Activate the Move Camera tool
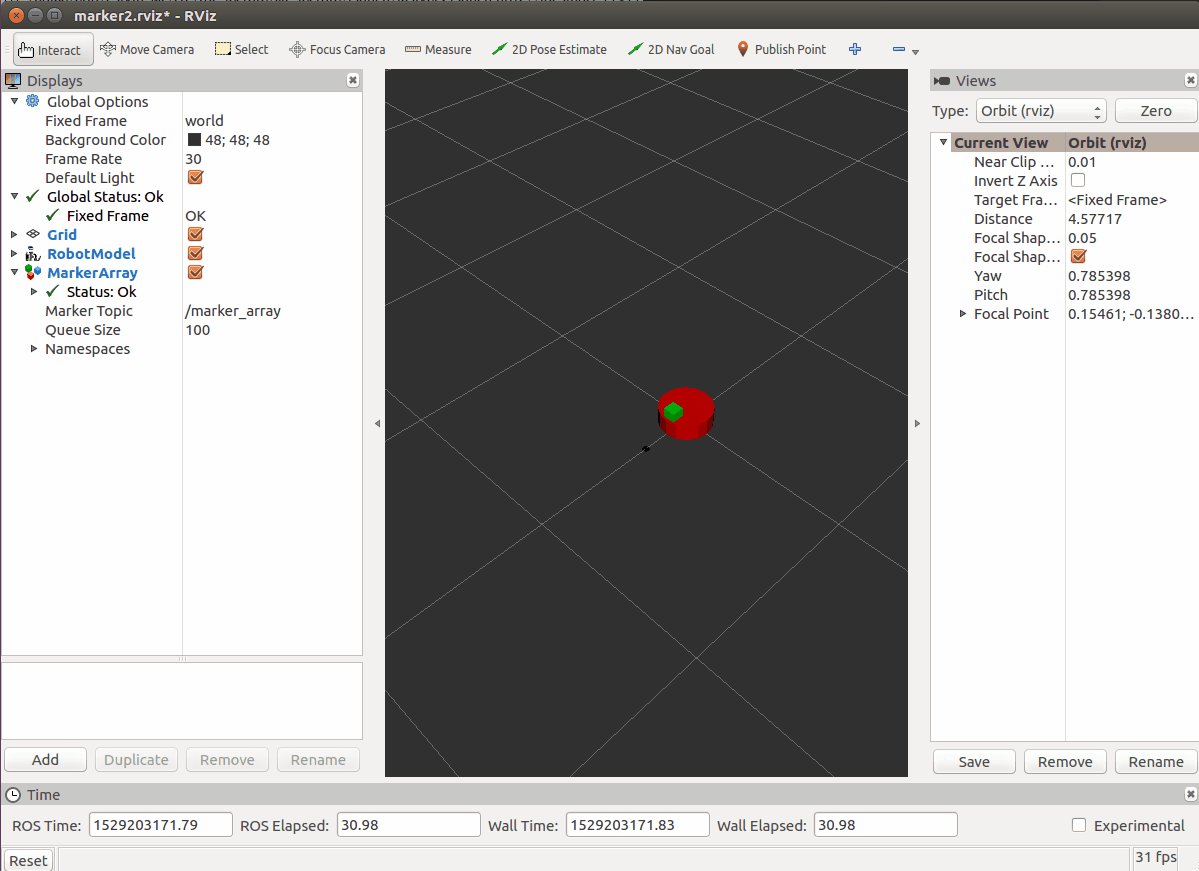Image resolution: width=1199 pixels, height=871 pixels. 147,49
